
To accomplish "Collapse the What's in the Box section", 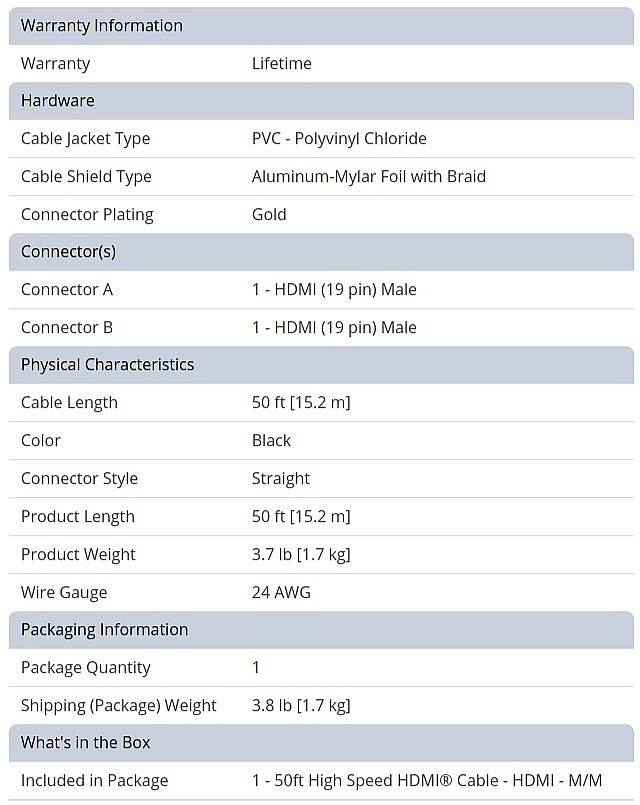I will [x=320, y=743].
